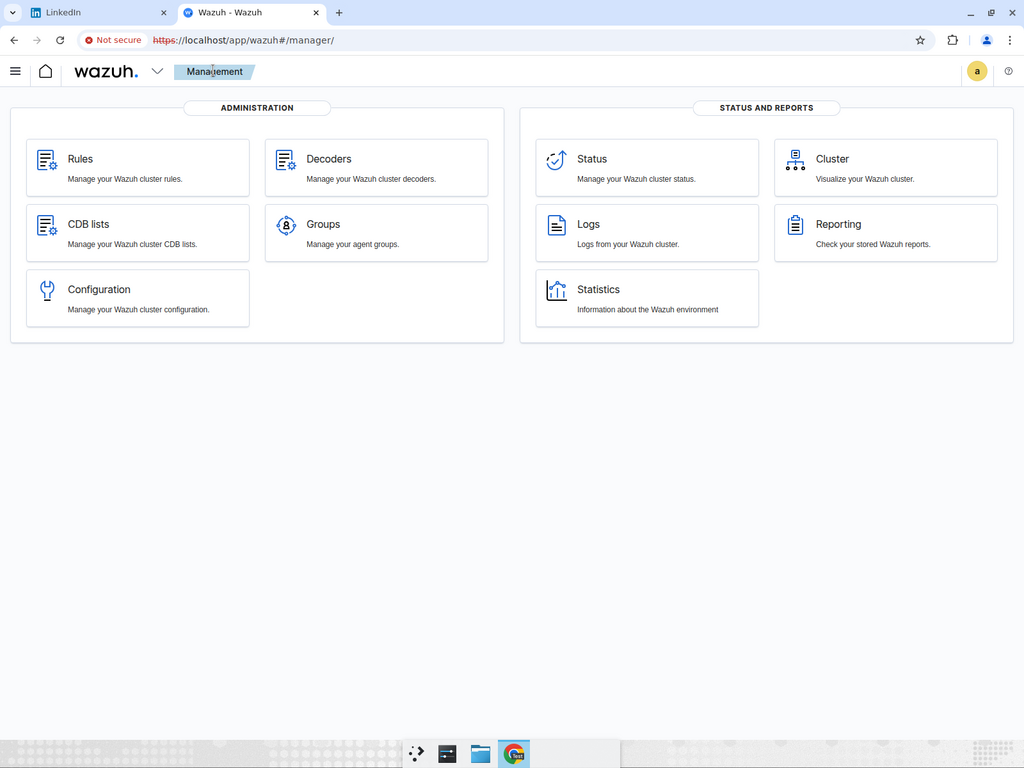
Task: Click the Cluster network icon
Action: pos(795,160)
